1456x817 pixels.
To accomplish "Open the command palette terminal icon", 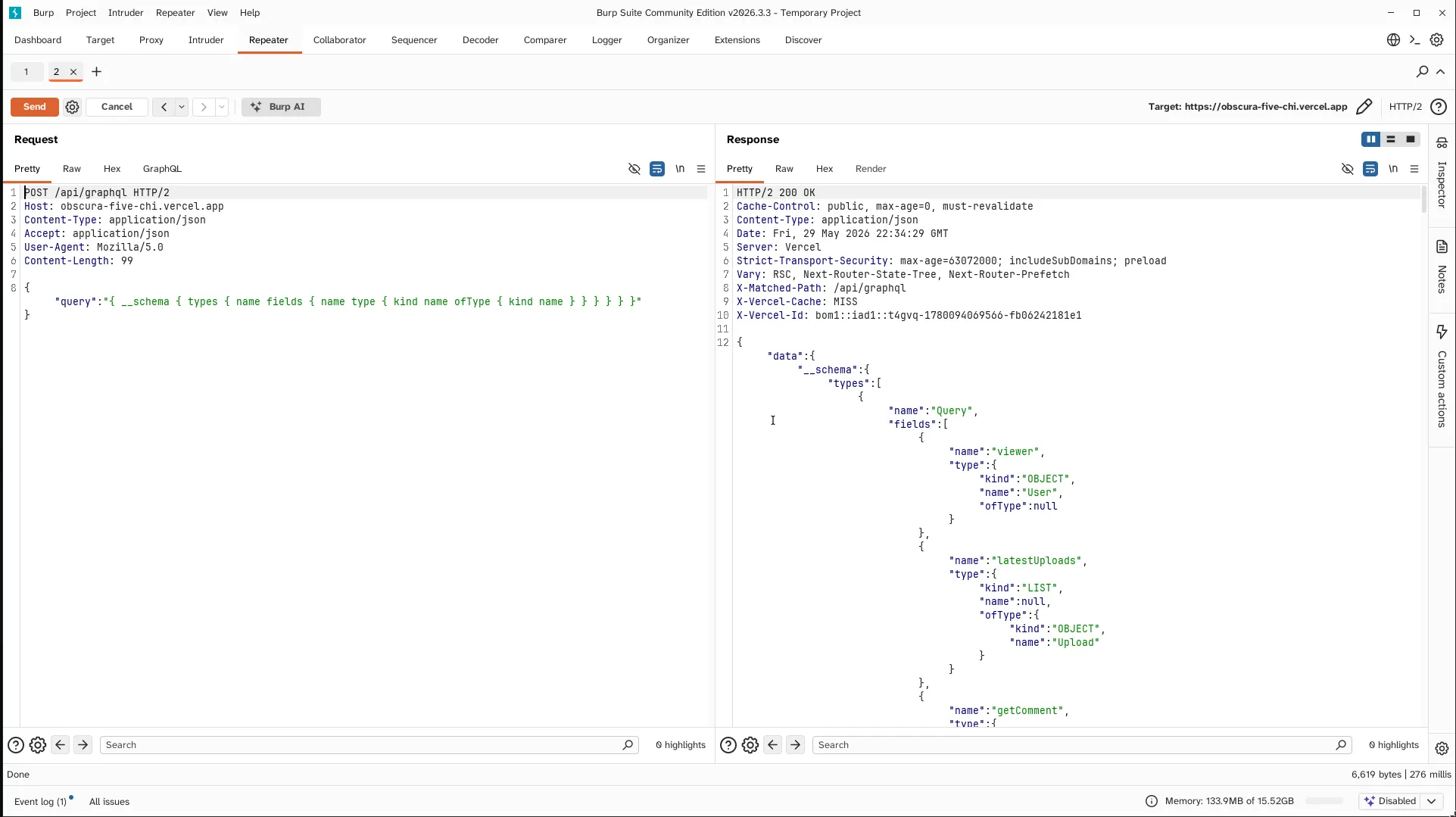I will 1414,40.
